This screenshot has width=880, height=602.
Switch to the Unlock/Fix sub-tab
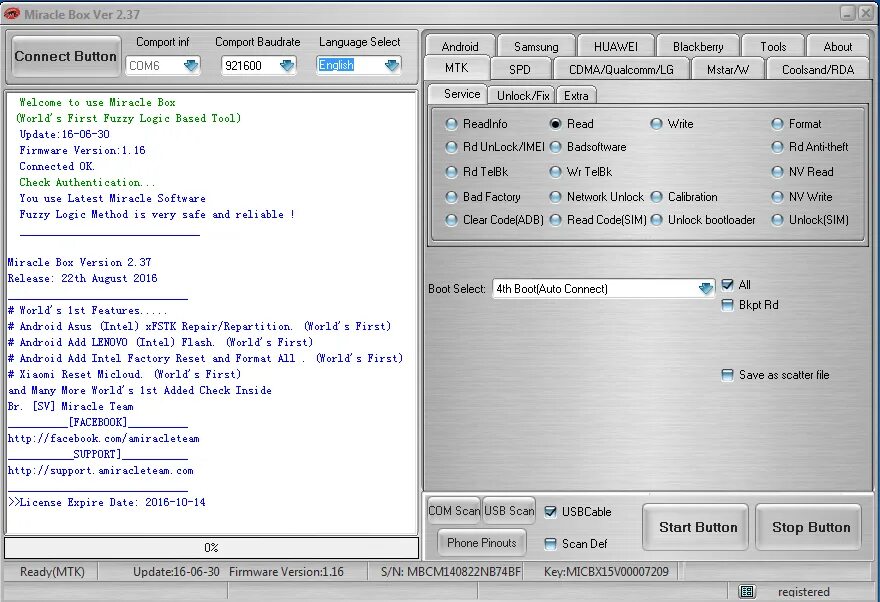(522, 95)
